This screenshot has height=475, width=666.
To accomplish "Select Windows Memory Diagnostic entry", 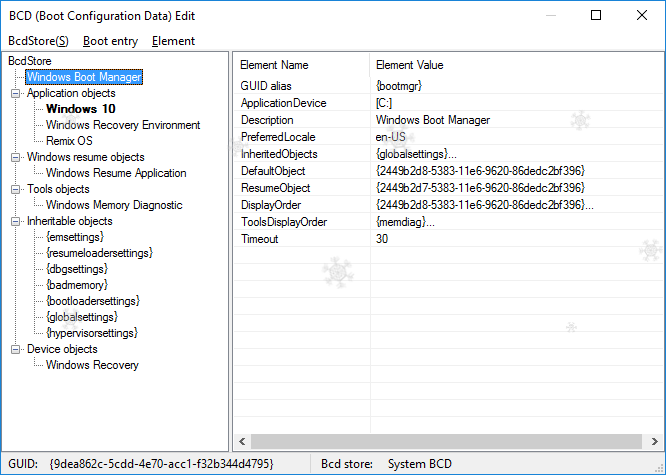I will point(114,205).
